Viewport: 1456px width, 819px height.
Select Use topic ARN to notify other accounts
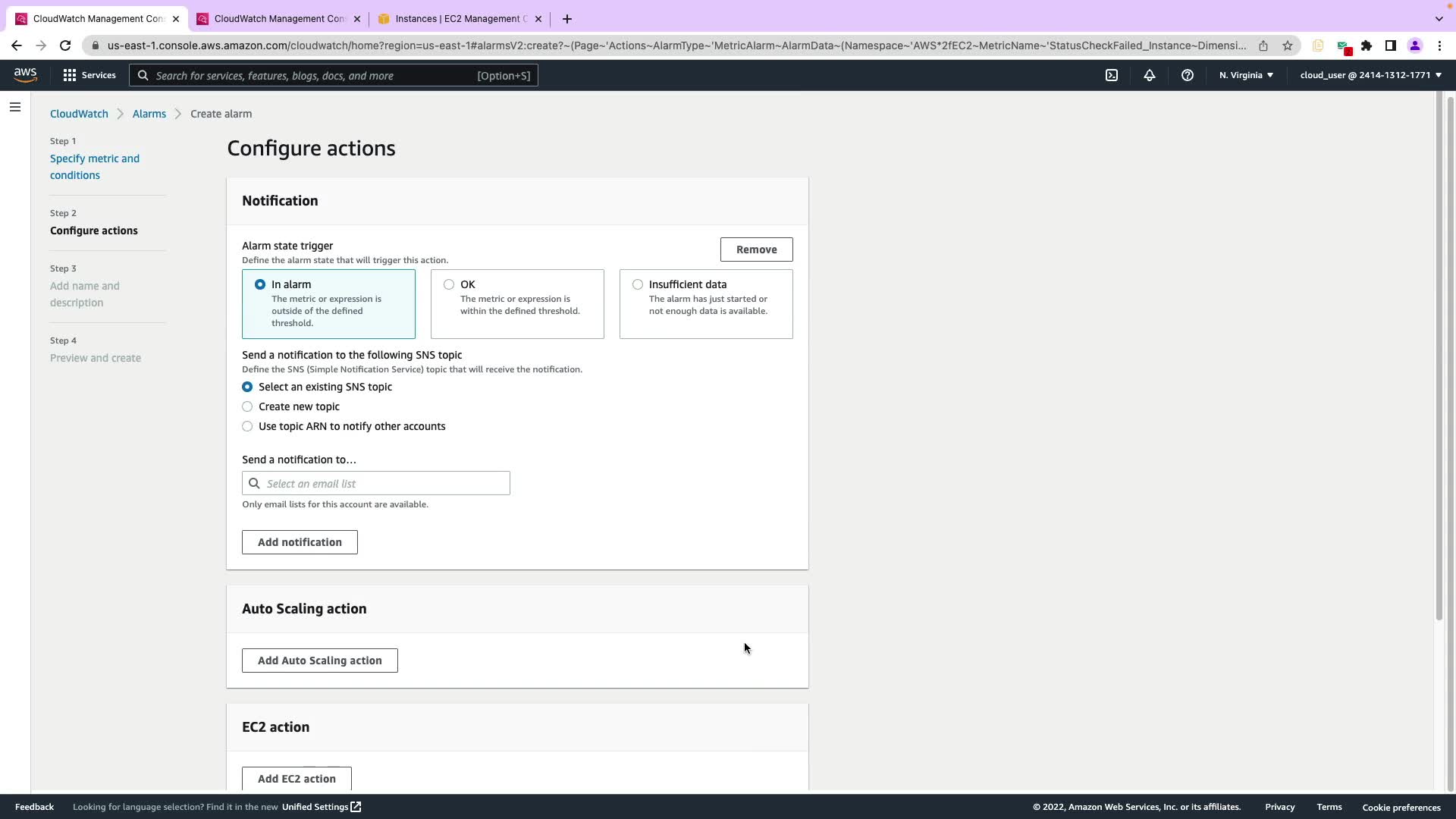pyautogui.click(x=247, y=426)
